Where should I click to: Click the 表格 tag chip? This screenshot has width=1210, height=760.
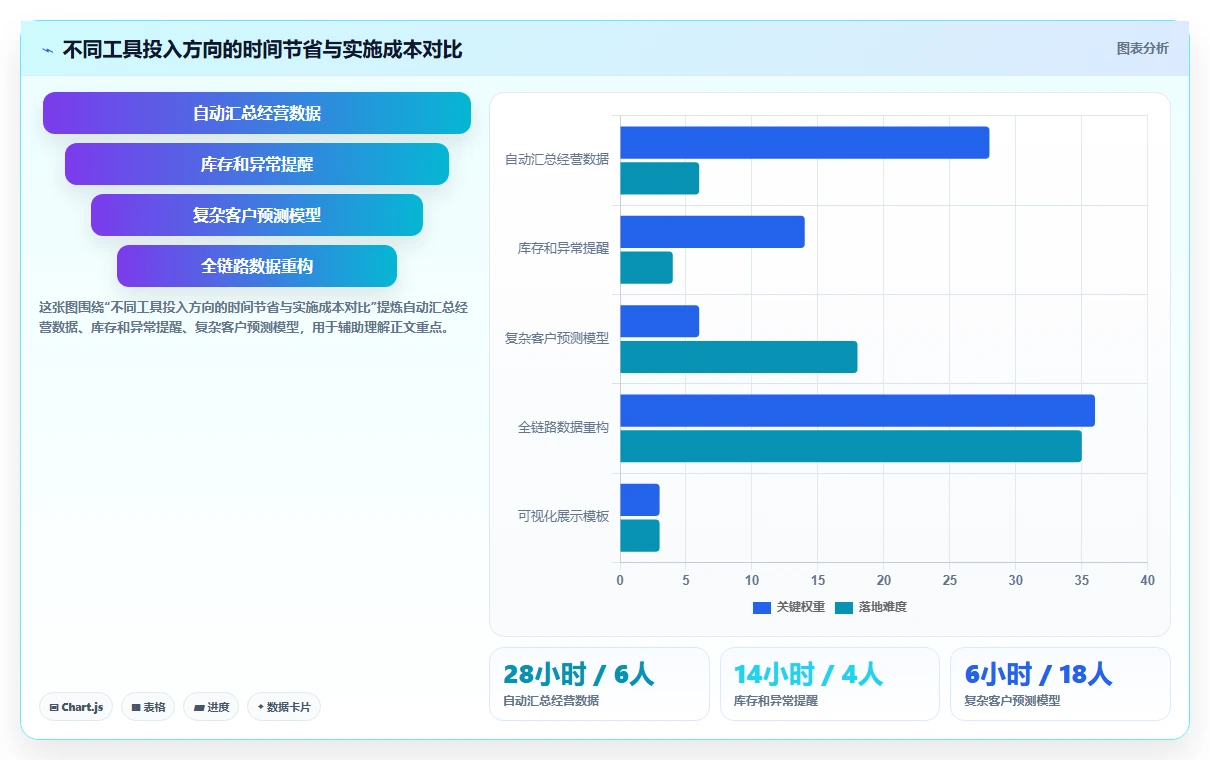tap(148, 707)
